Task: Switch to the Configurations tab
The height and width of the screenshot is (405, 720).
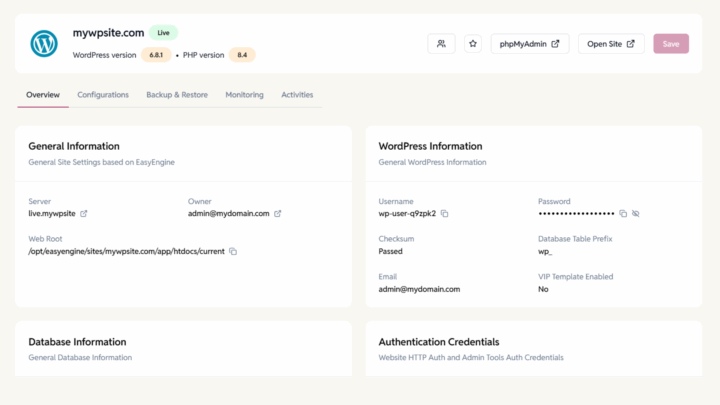Action: (103, 95)
